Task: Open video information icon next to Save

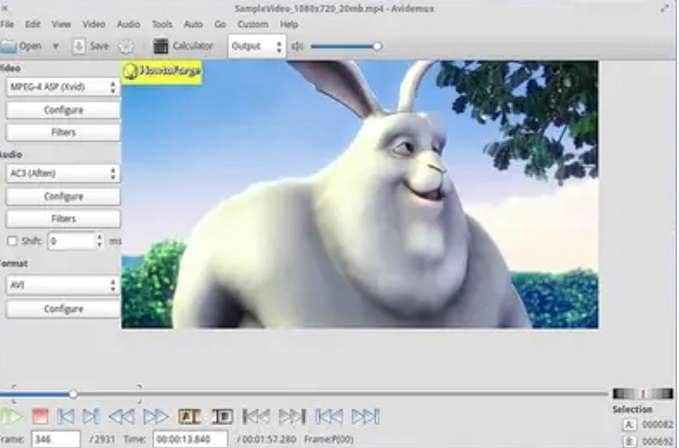Action: pyautogui.click(x=126, y=46)
